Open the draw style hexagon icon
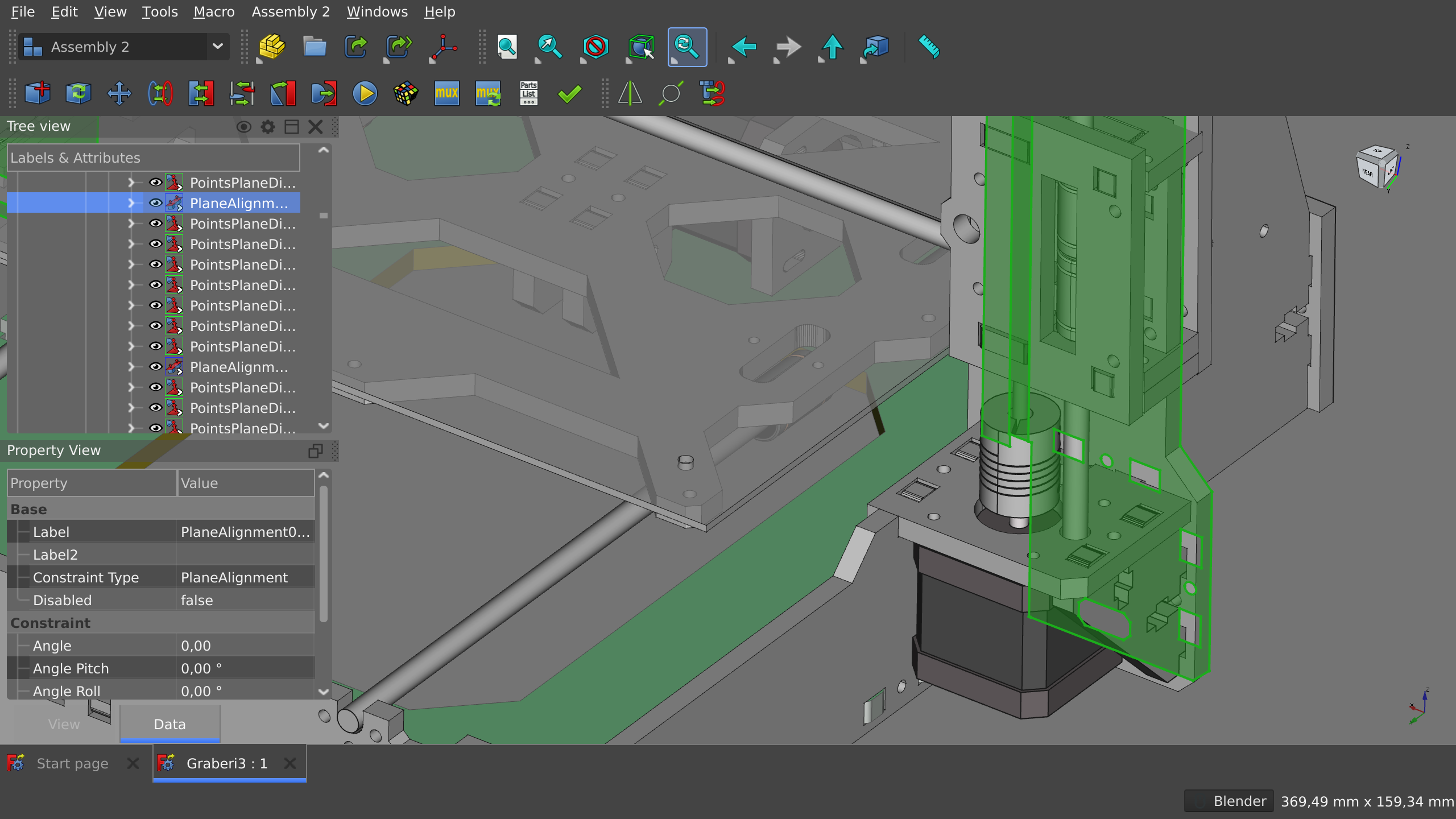 pyautogui.click(x=595, y=47)
